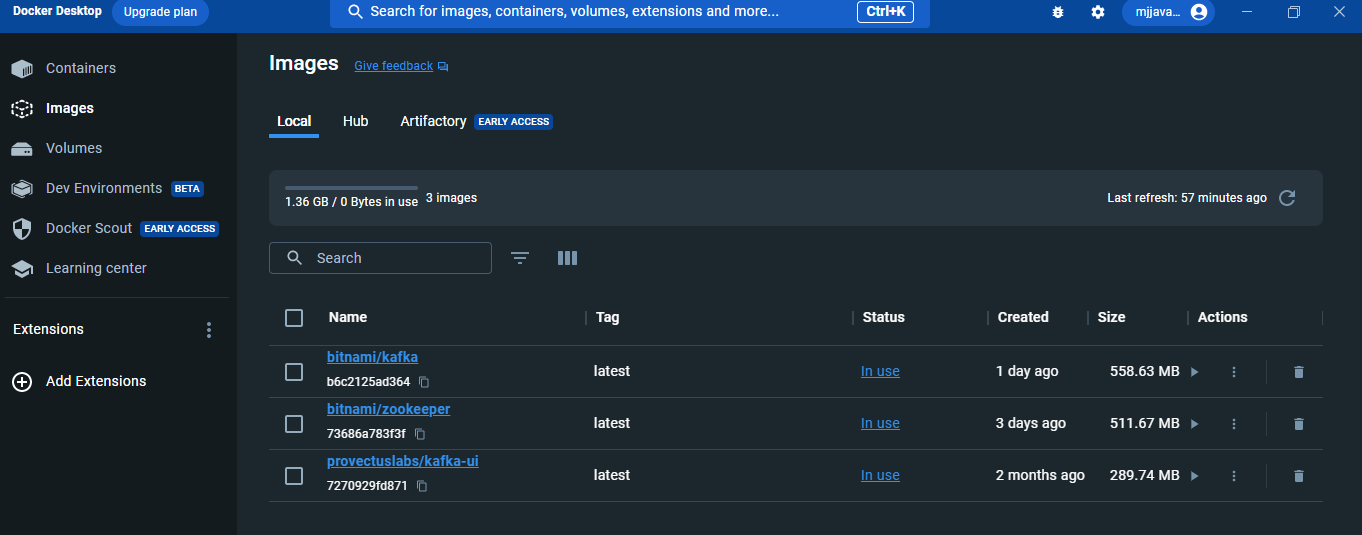This screenshot has width=1362, height=535.
Task: Open the filter icon next to Search
Action: tap(520, 258)
